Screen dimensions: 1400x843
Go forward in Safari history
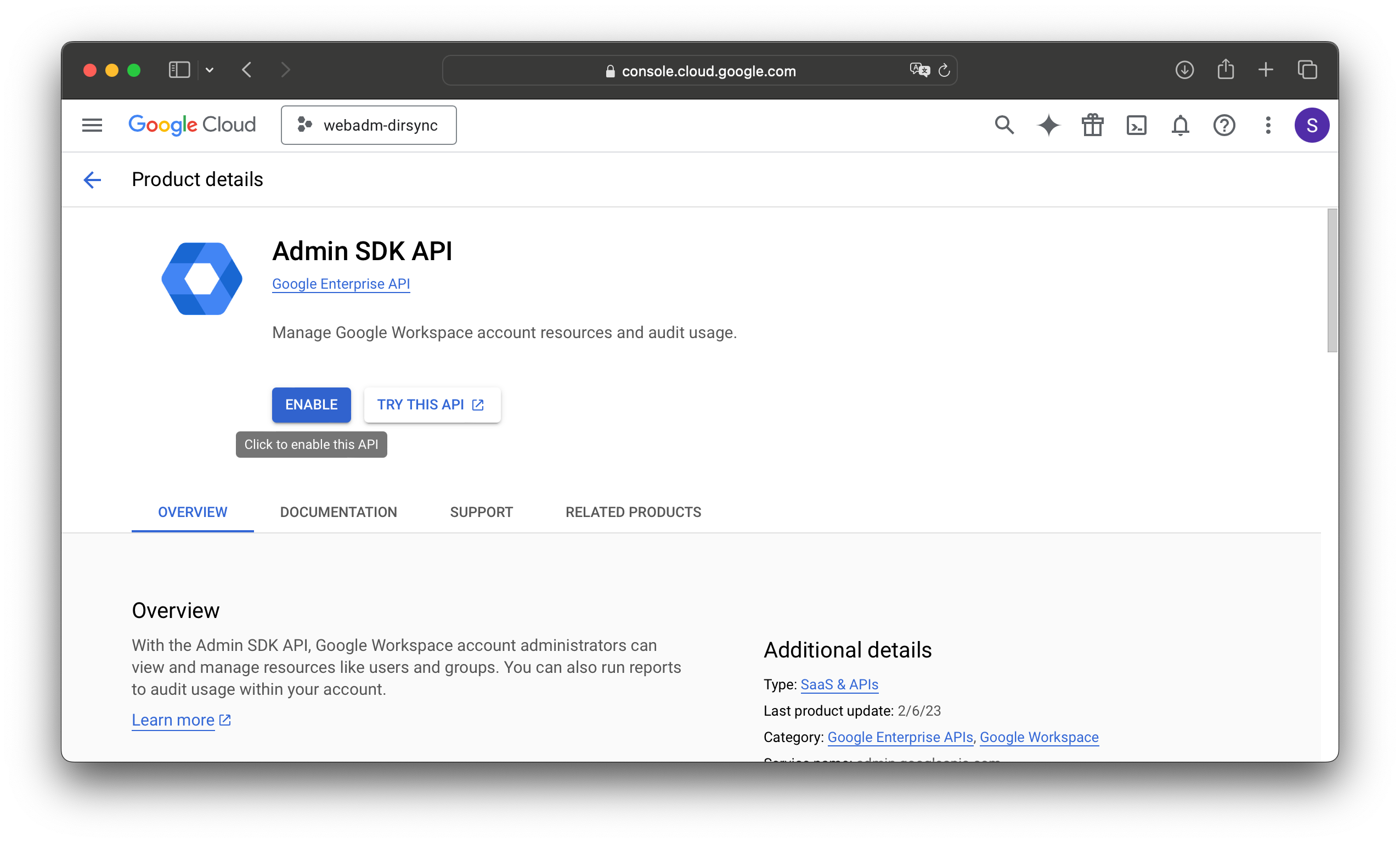(x=286, y=70)
